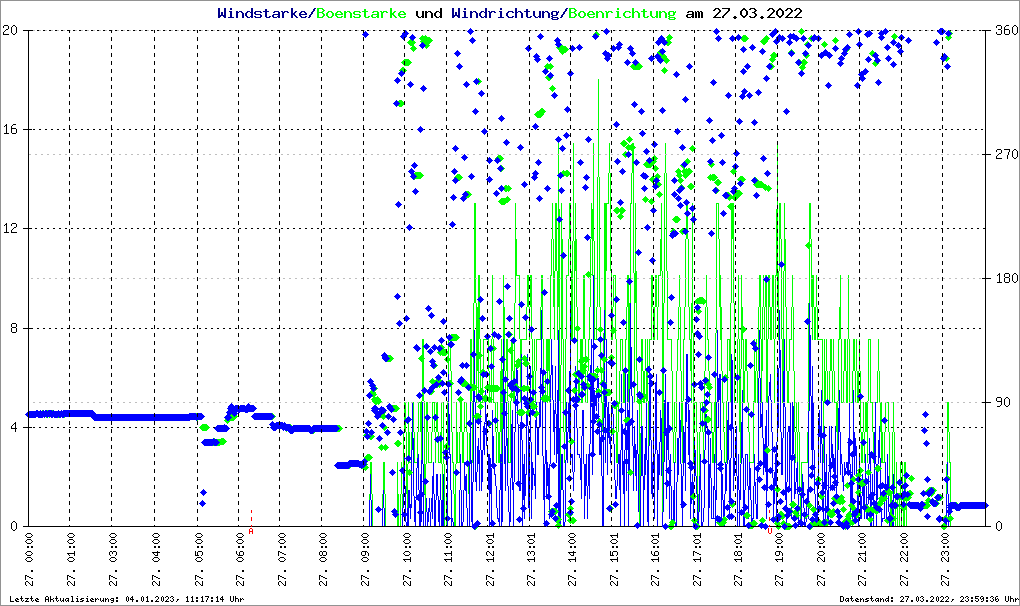Click the 360 label on the right axis
The width and height of the screenshot is (1020, 606).
(x=1004, y=30)
